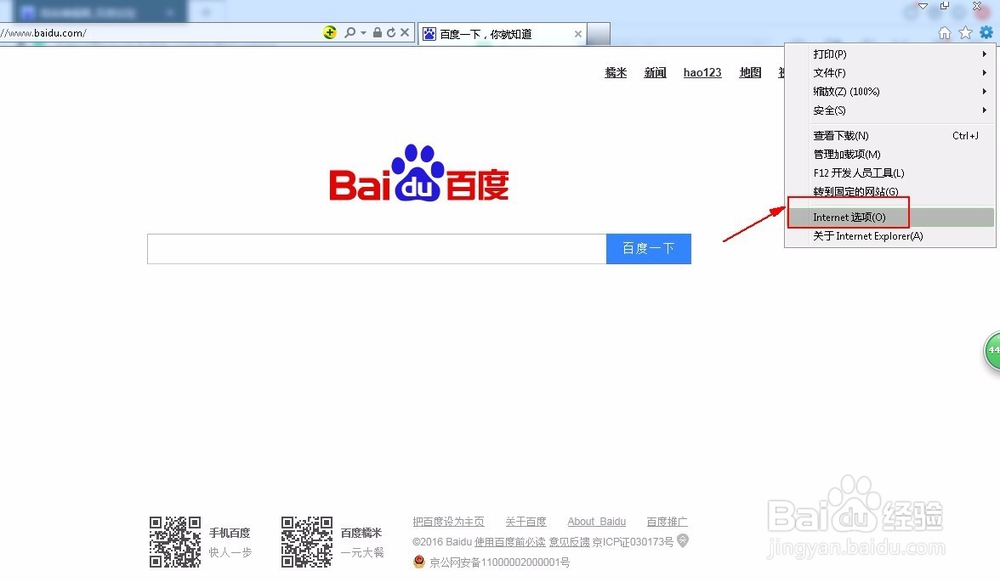Click the Baidu logo
The height and width of the screenshot is (582, 1000).
click(419, 173)
